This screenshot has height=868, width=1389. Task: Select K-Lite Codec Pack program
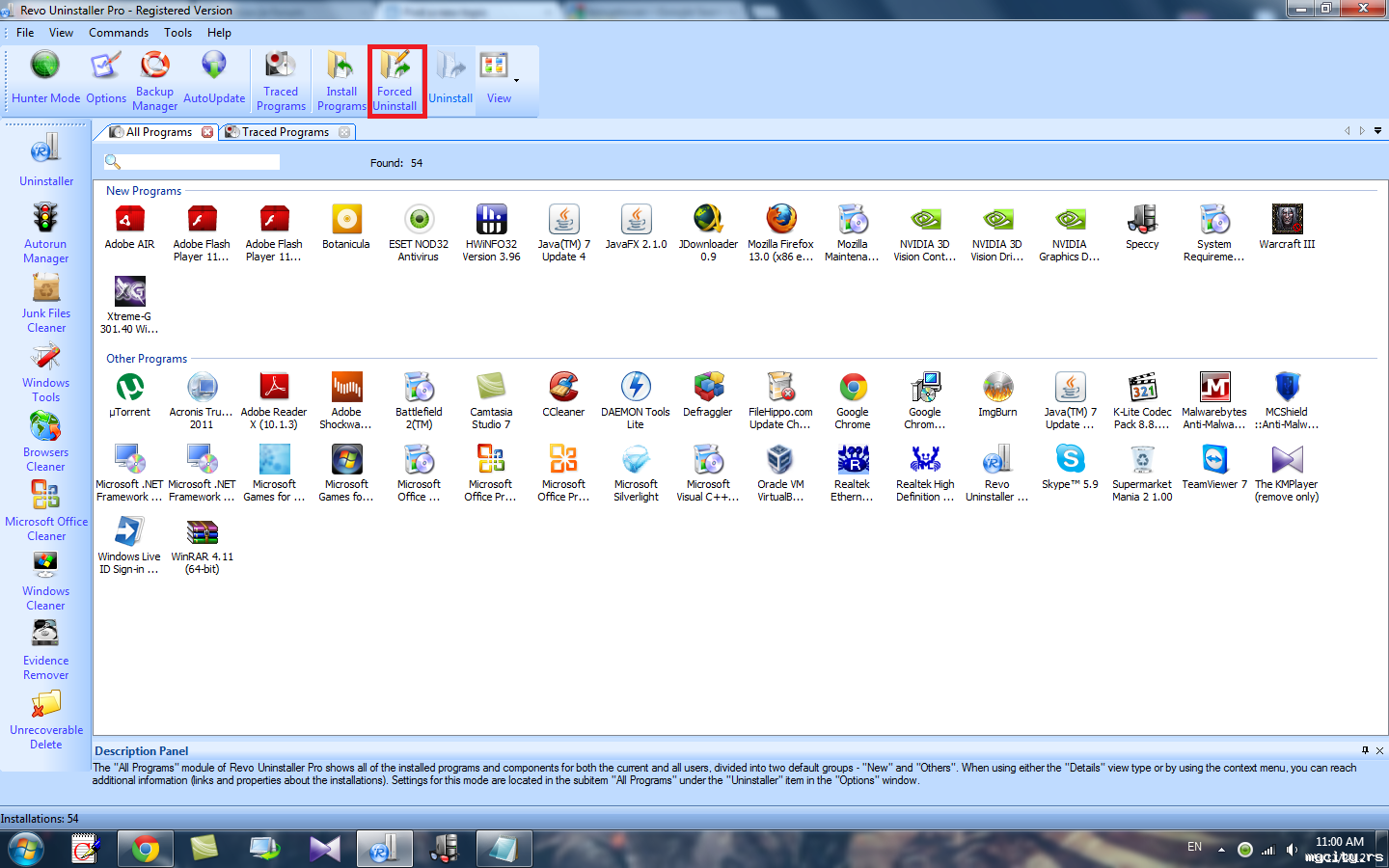[x=1142, y=401]
